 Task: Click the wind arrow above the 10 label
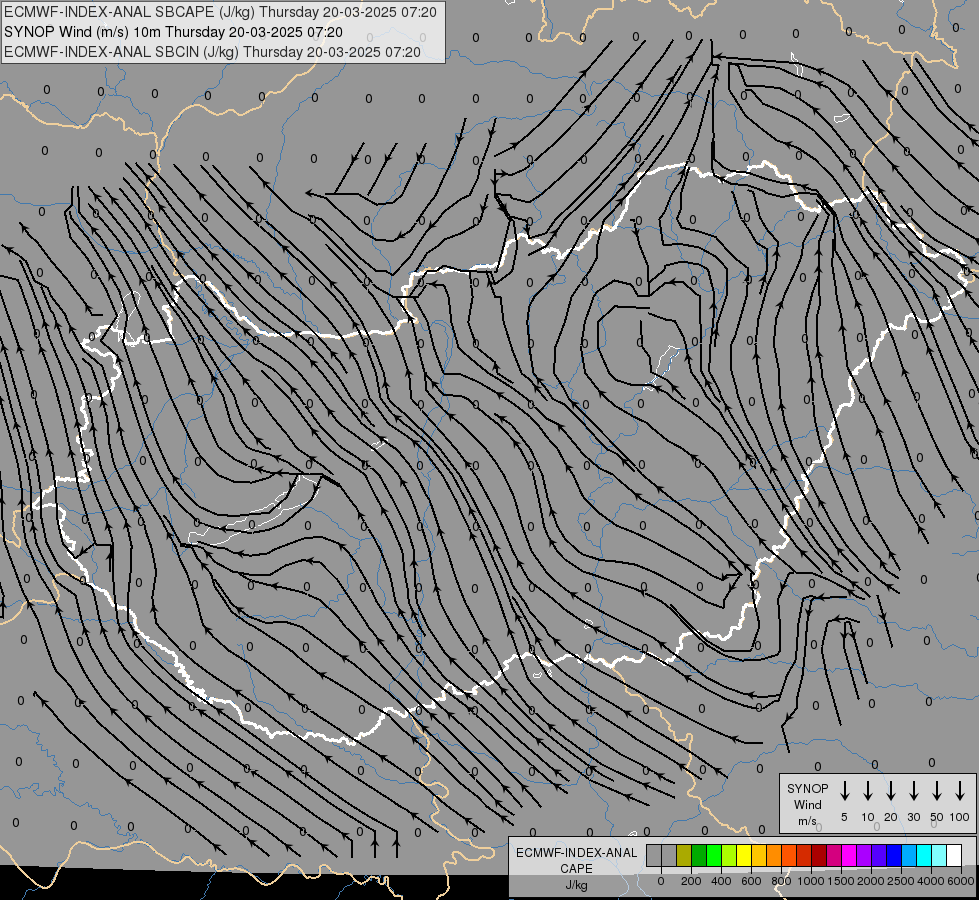coord(868,791)
